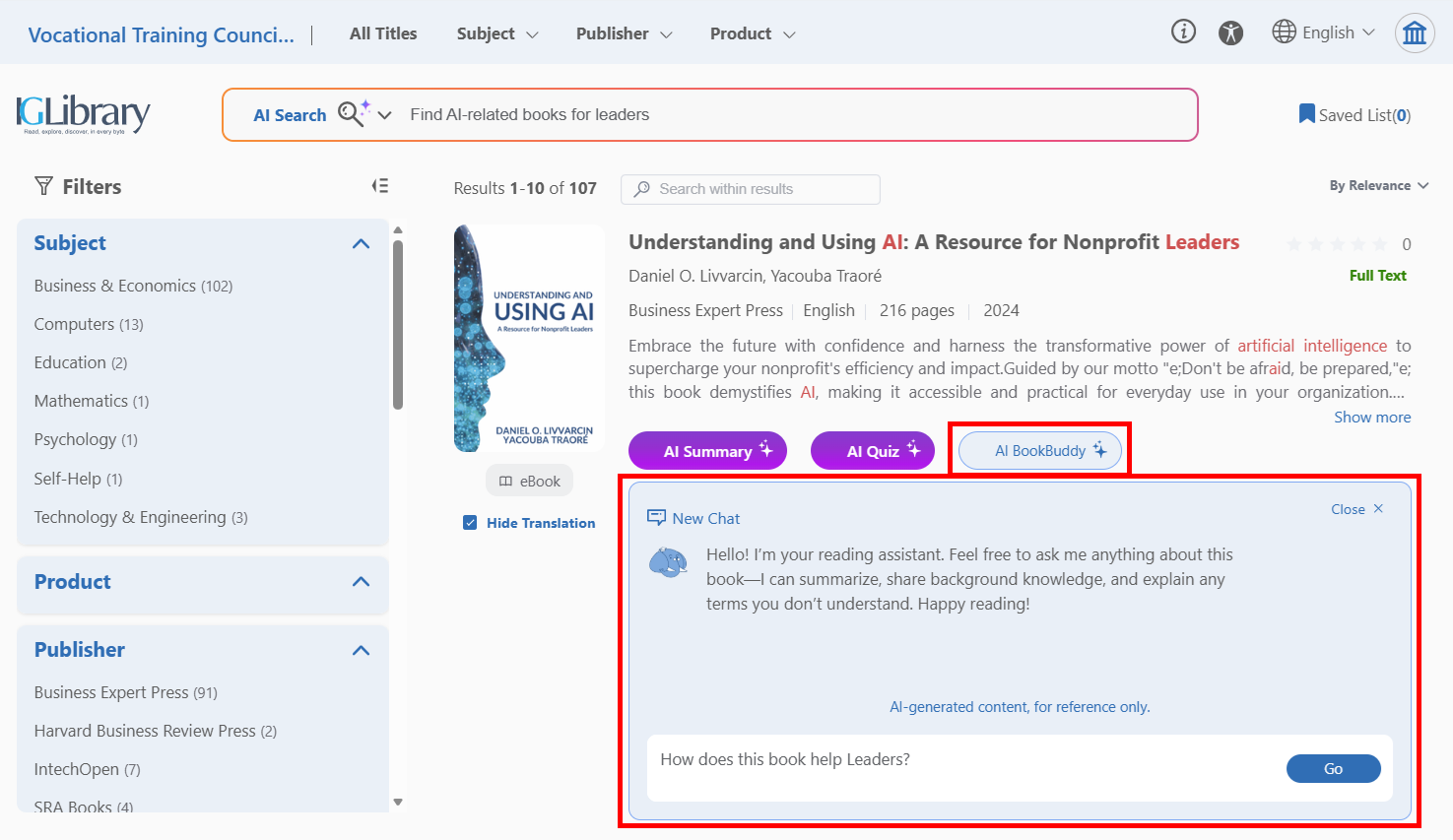Start a New Chat

pos(693,518)
